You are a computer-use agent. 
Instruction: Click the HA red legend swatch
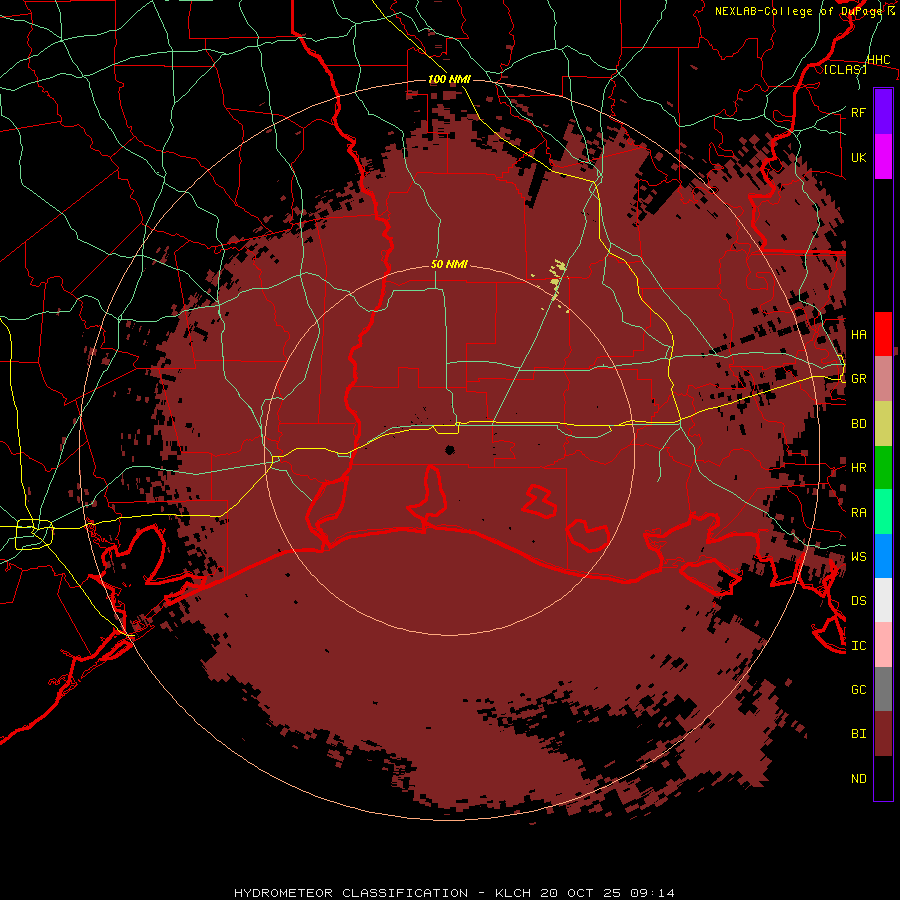883,334
